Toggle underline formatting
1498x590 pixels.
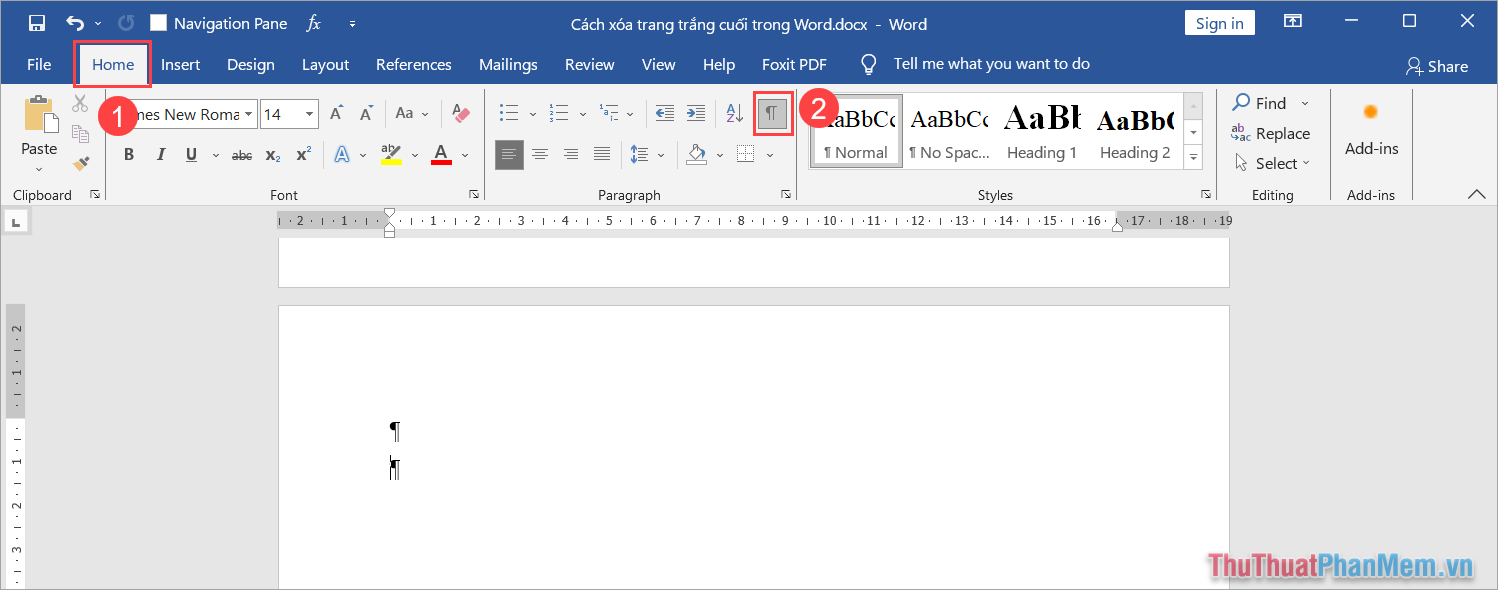coord(190,154)
